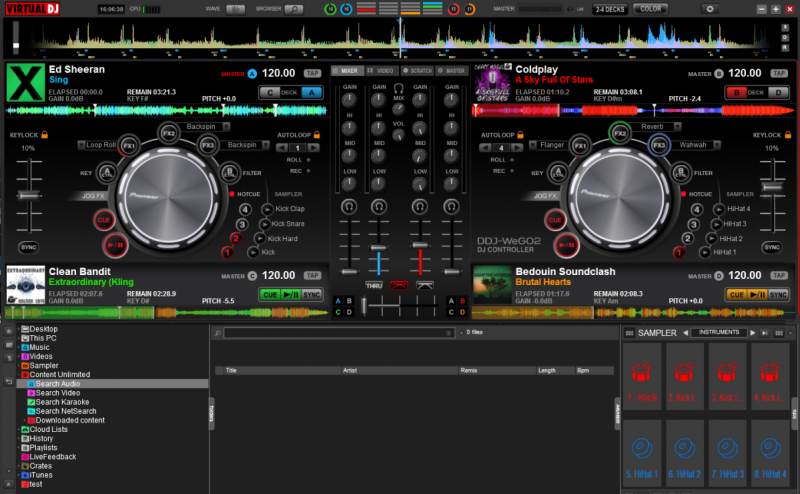Toggle HOTCUE mode on left deck
This screenshot has height=494, width=800.
232,194
